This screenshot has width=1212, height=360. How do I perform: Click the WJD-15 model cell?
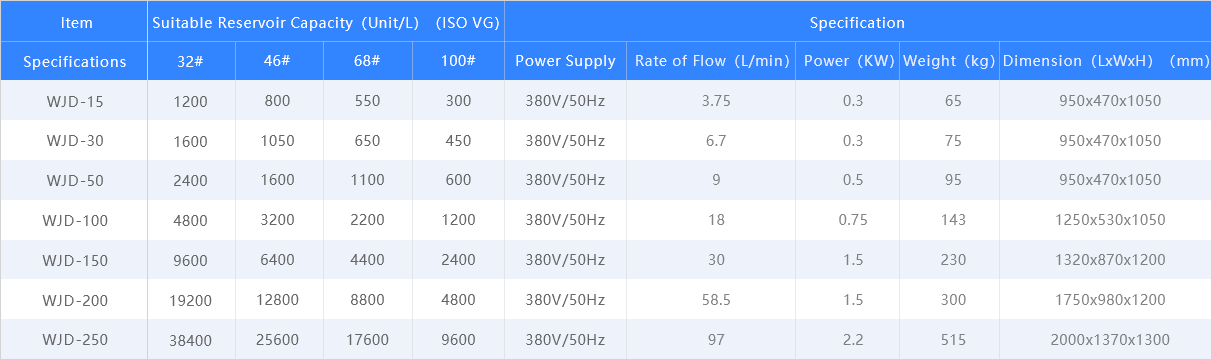pos(75,101)
